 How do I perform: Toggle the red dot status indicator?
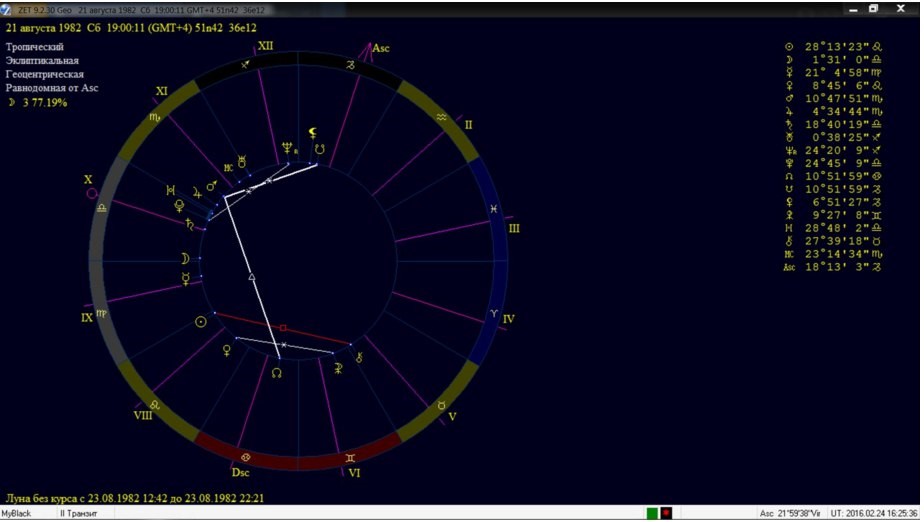[x=666, y=513]
